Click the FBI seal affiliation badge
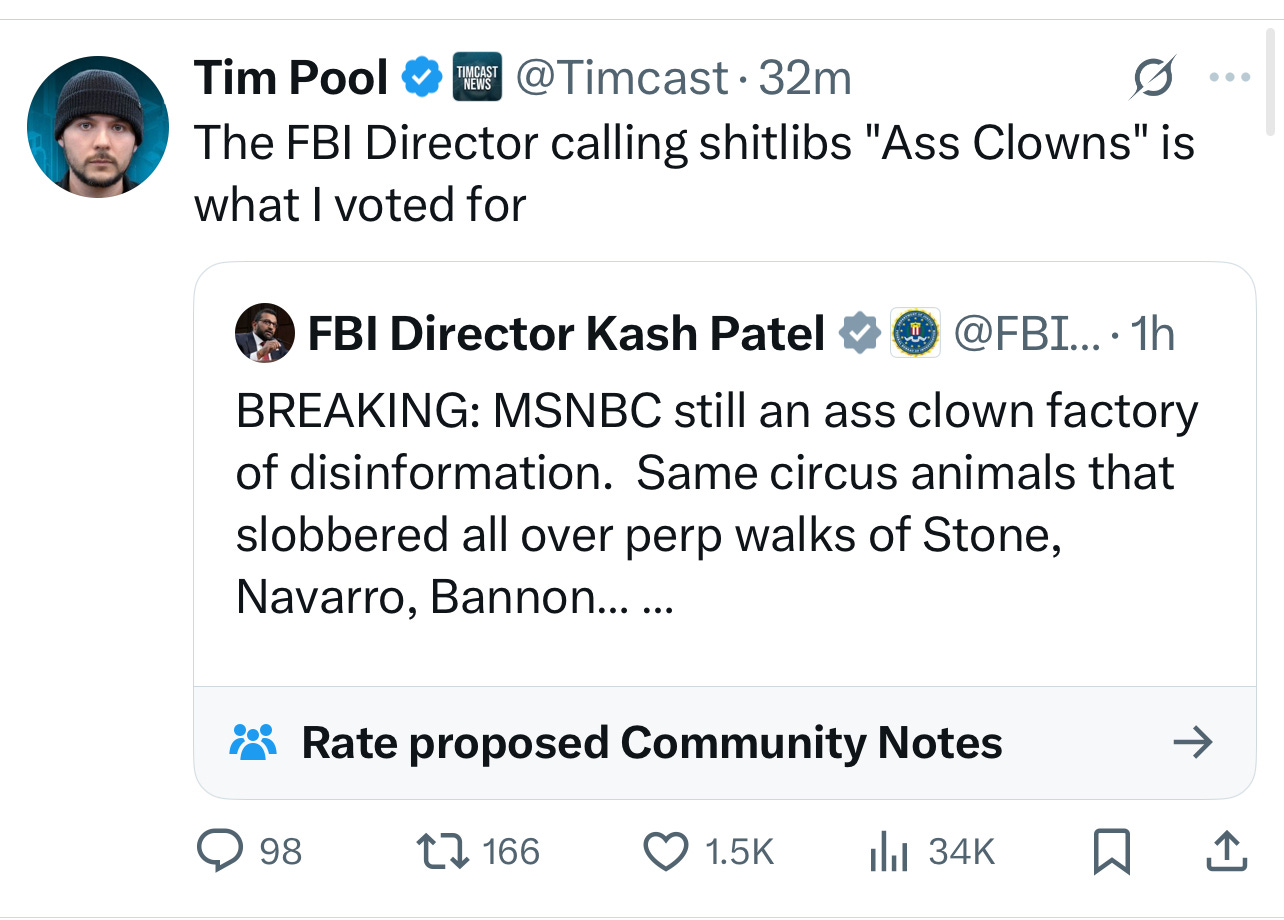This screenshot has width=1284, height=920. tap(914, 333)
